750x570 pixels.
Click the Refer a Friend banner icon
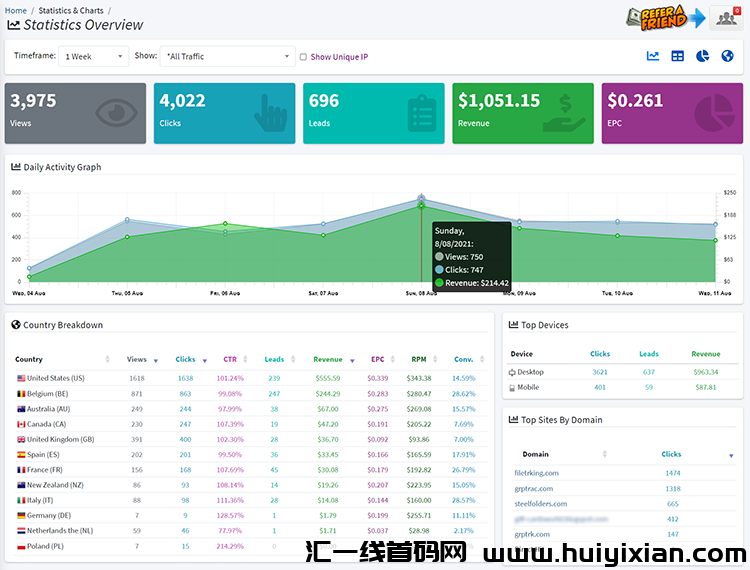(x=665, y=18)
